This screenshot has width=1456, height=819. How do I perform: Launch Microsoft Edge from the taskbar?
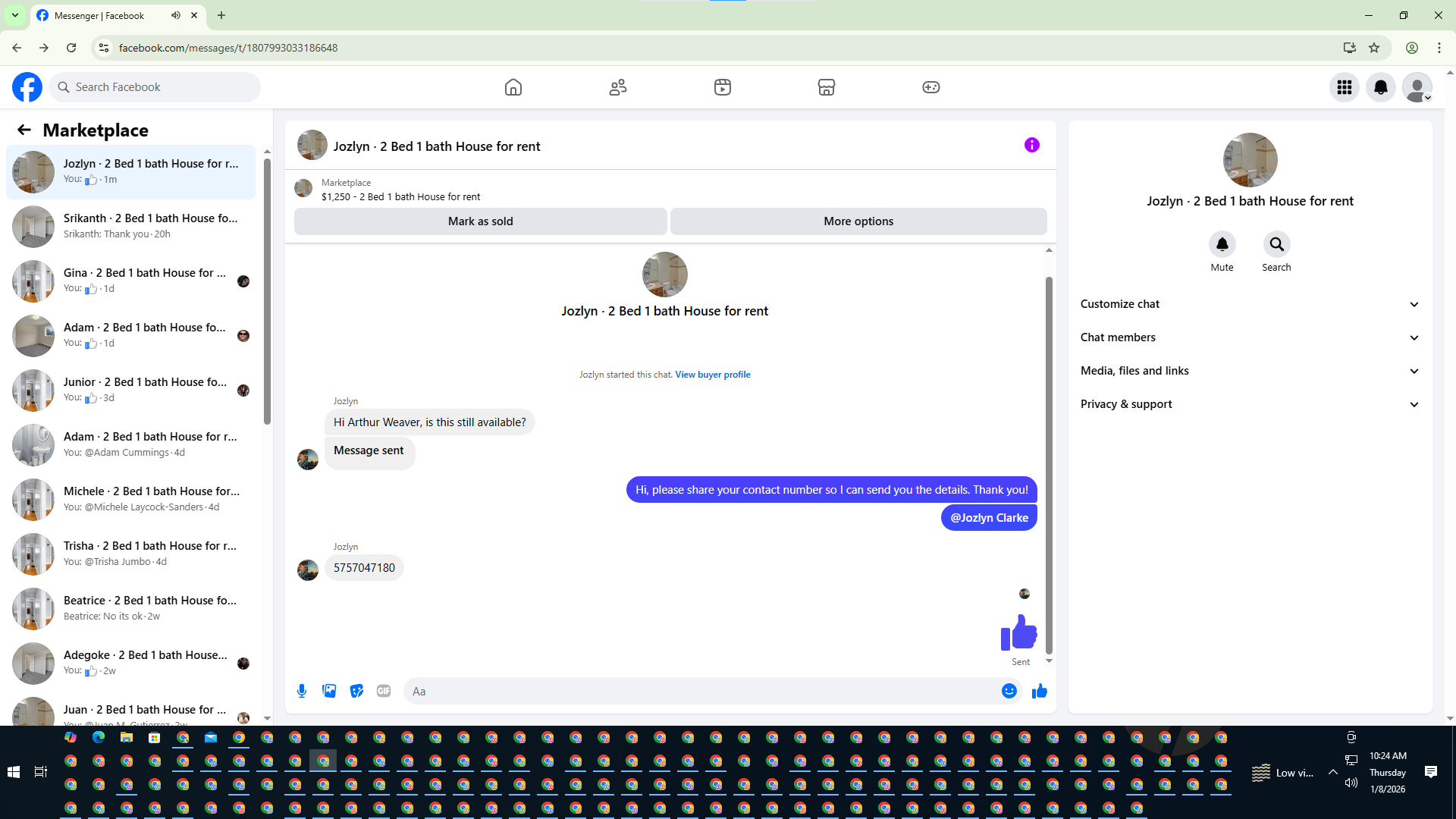tap(99, 737)
